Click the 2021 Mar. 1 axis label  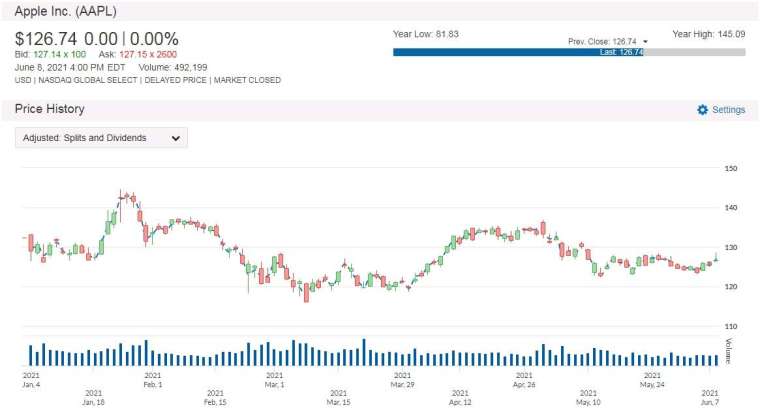tap(274, 380)
